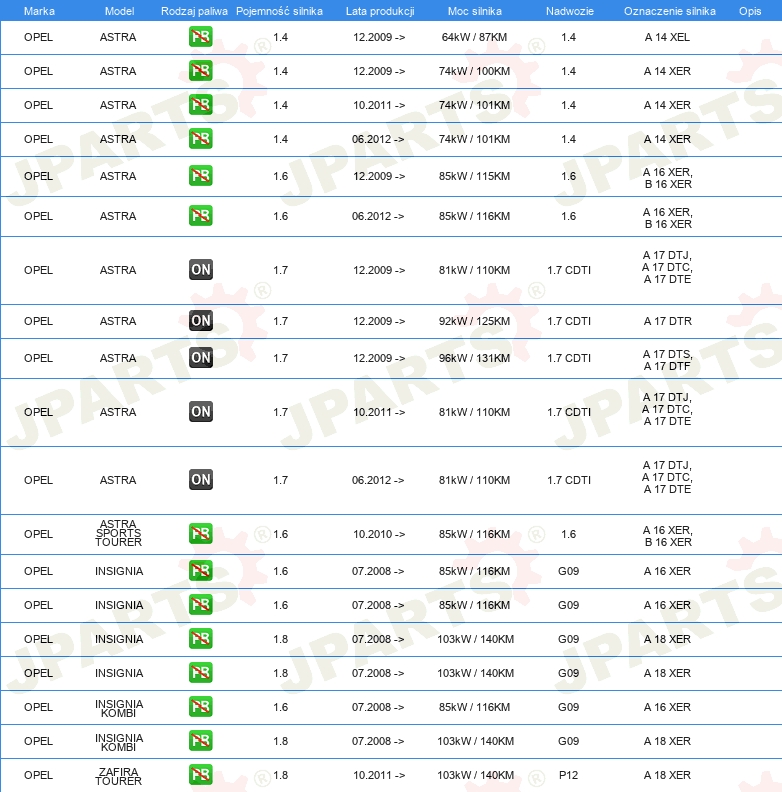Click the ON diesel icon in the ASTRA 1.7 06.2012 row
782x792 pixels.
click(x=201, y=479)
